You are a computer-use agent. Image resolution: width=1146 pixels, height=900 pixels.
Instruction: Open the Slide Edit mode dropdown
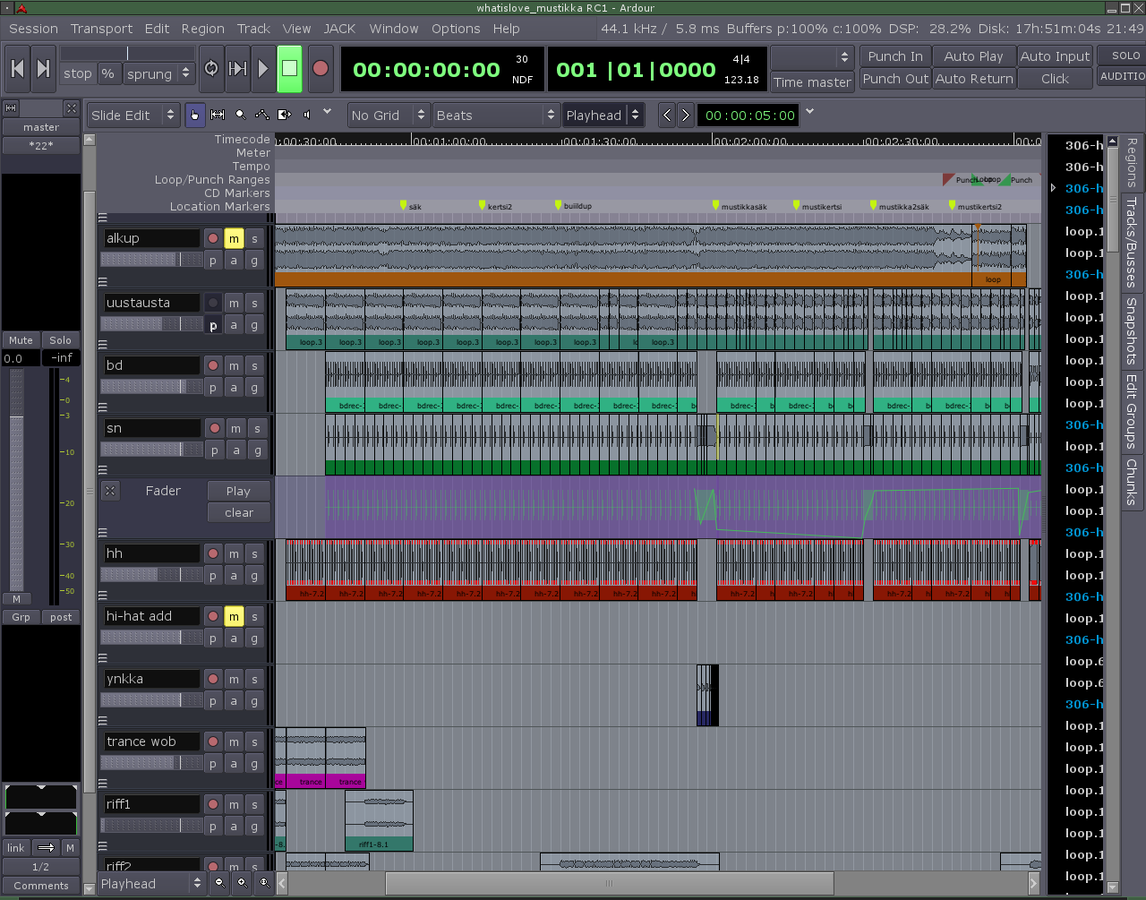(134, 115)
